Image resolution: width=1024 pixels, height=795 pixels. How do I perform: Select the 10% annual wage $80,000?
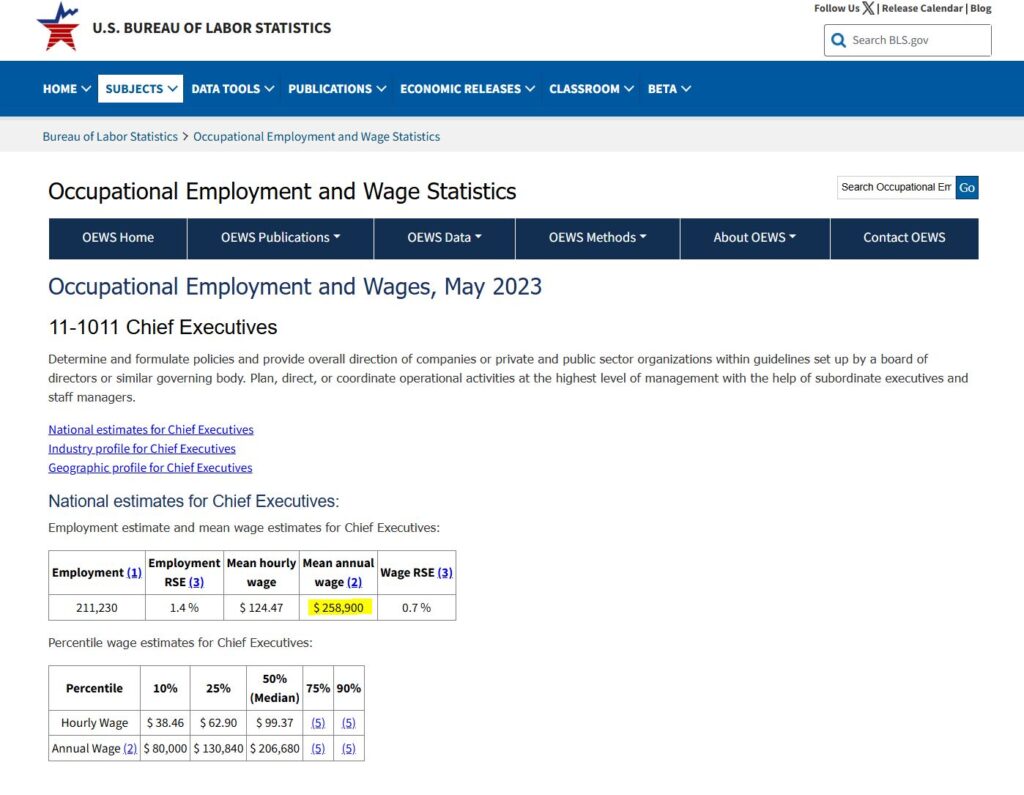(x=165, y=749)
